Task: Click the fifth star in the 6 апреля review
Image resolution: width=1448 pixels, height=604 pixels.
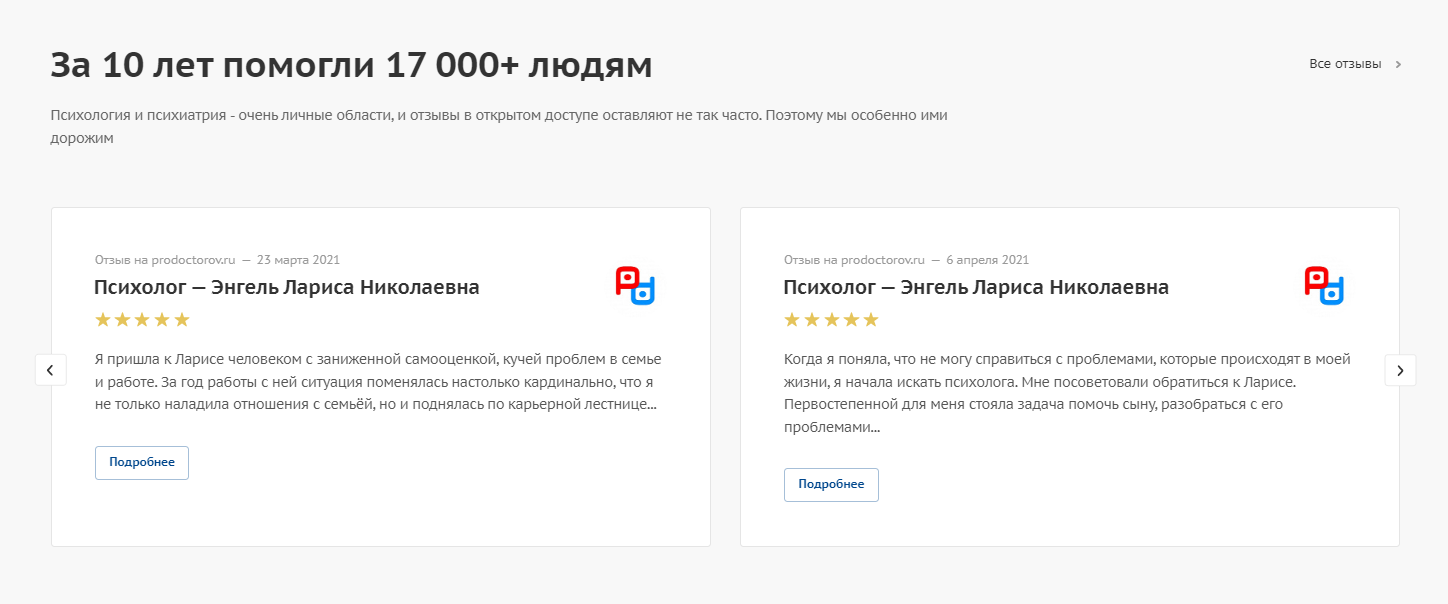Action: point(871,320)
